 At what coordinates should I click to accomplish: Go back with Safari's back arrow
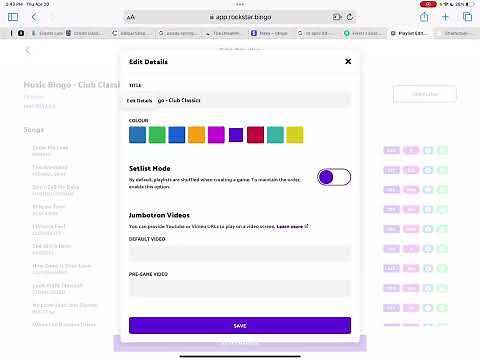(x=34, y=17)
